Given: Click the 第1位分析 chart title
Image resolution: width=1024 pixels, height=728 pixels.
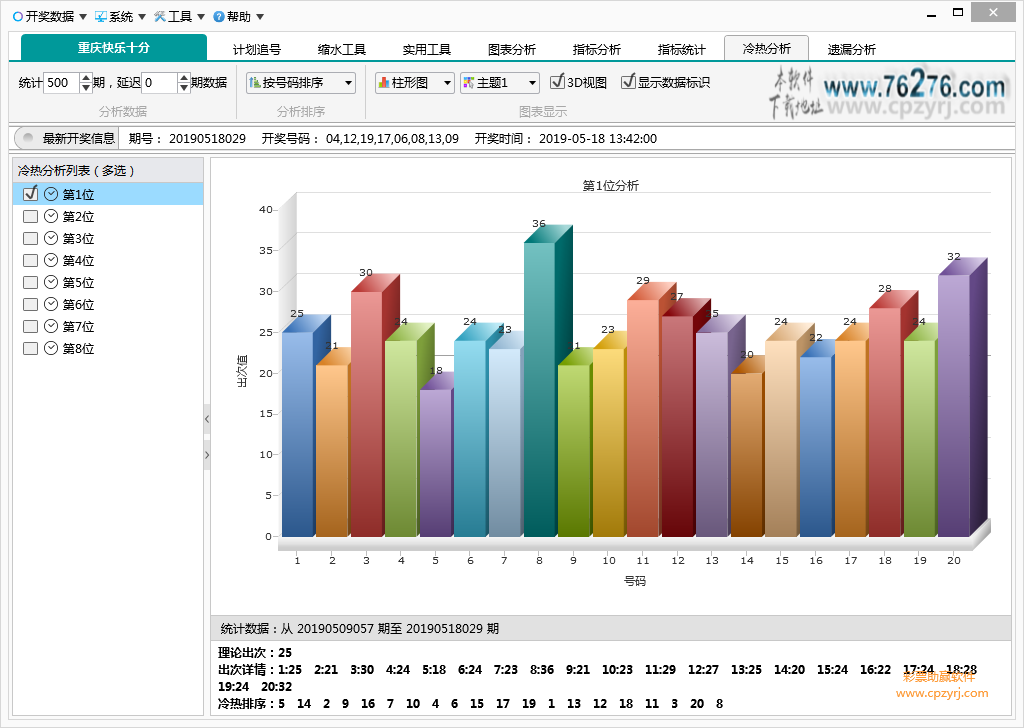Looking at the screenshot, I should point(611,185).
